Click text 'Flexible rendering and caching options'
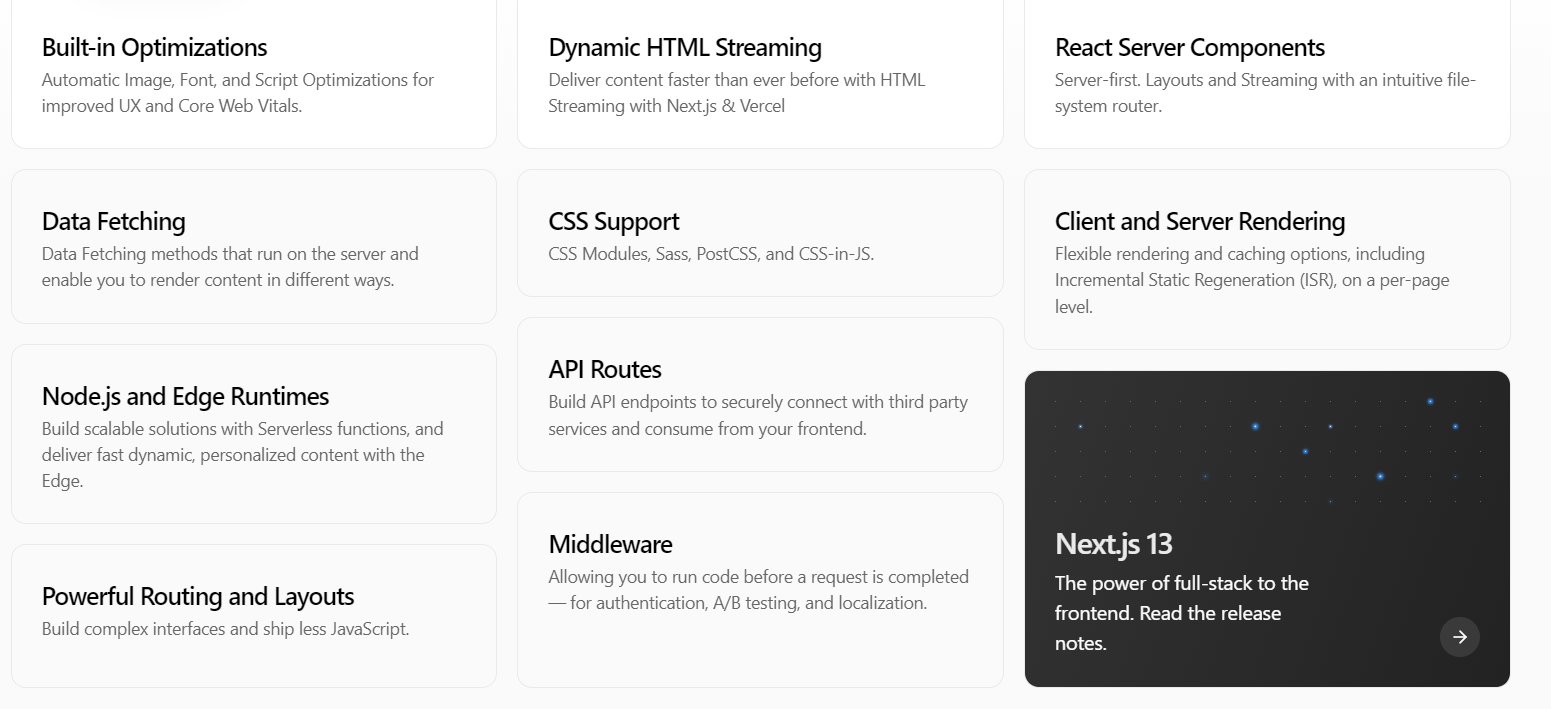 tap(1199, 254)
